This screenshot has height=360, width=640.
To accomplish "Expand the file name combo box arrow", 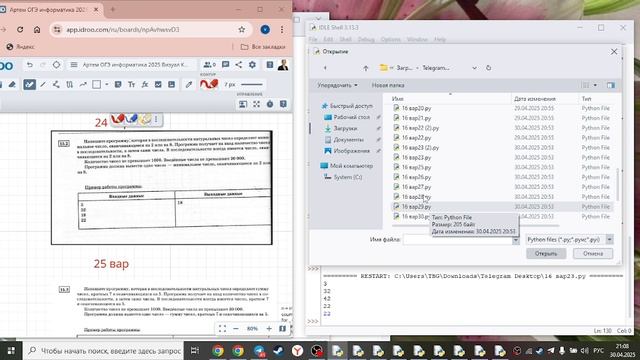I will 516,240.
